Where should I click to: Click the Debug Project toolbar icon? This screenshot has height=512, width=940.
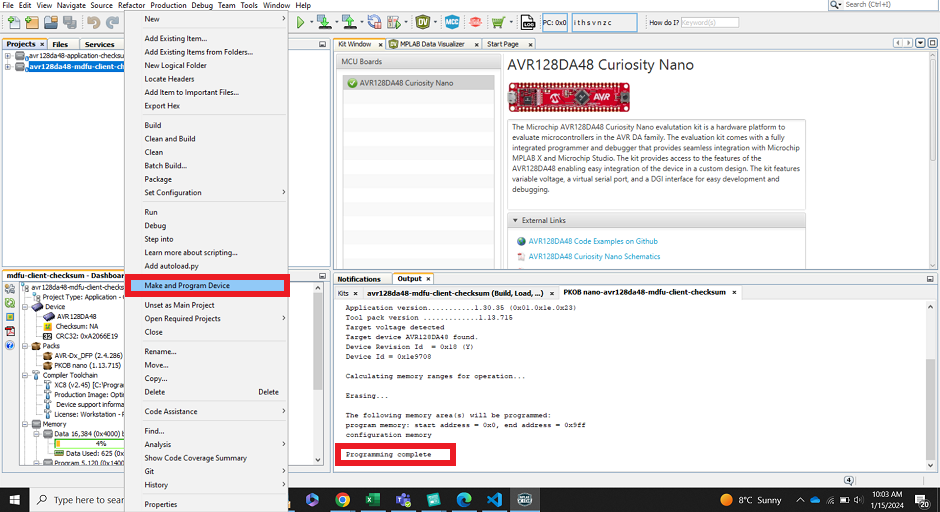coord(394,23)
